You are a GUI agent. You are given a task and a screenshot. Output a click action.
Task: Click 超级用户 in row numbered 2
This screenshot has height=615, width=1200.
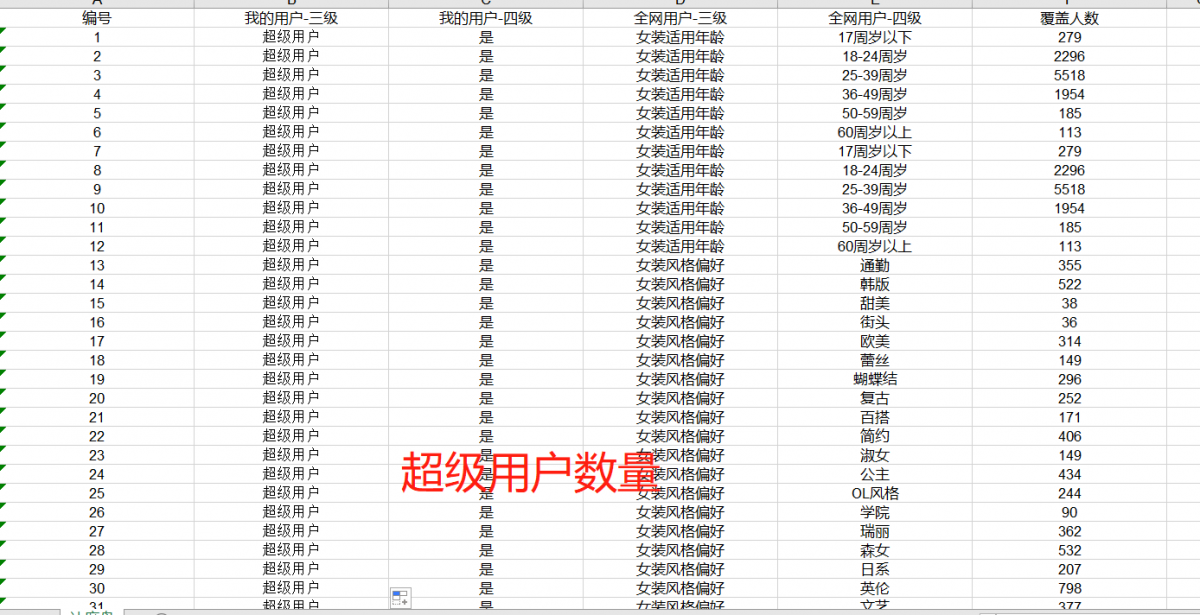291,56
